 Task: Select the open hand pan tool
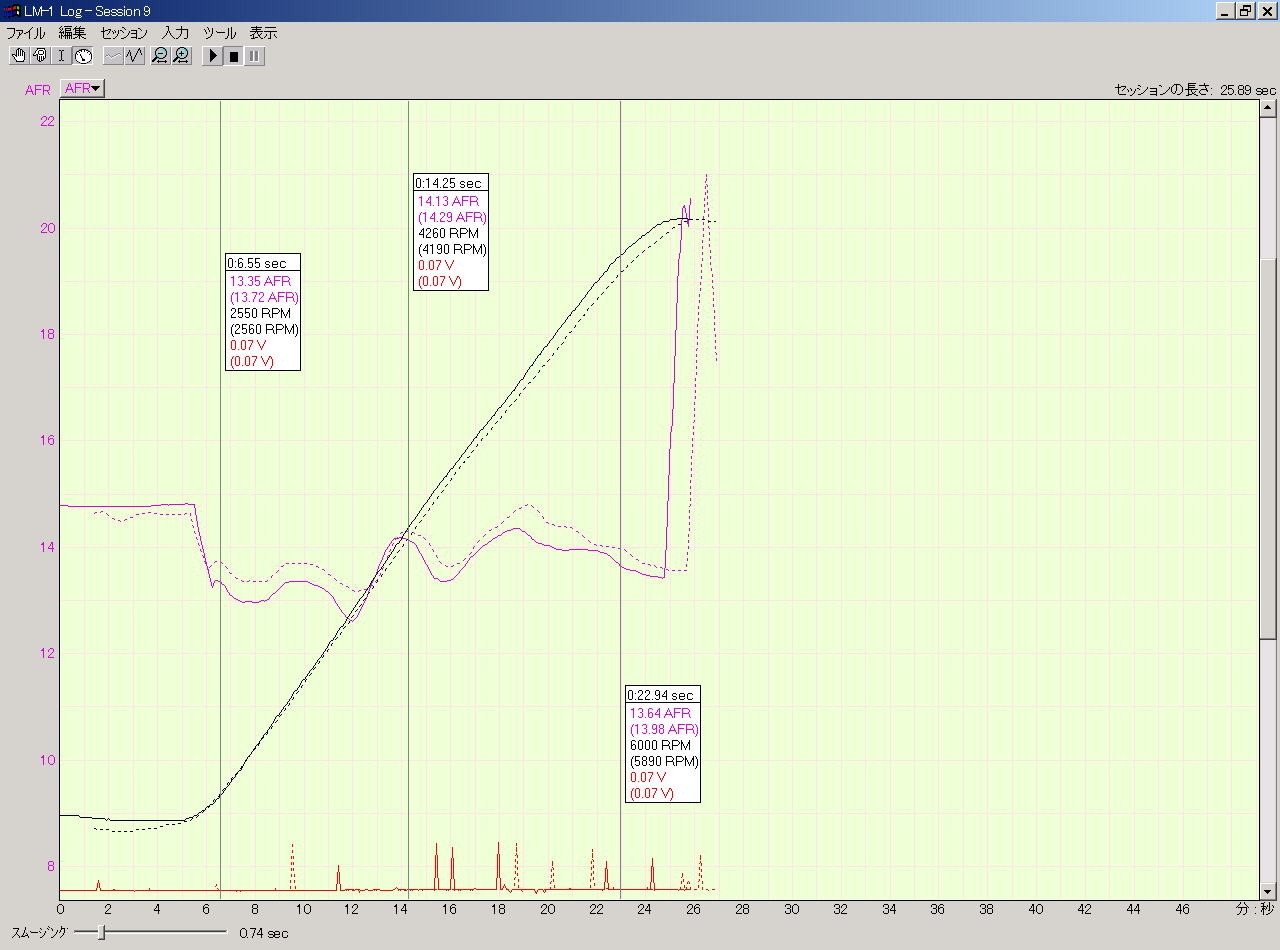coord(19,56)
